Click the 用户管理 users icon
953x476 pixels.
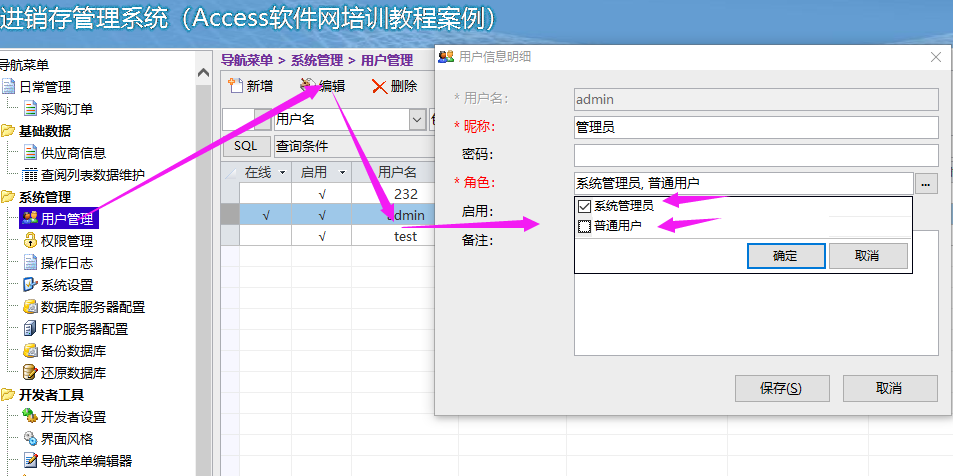pos(29,218)
